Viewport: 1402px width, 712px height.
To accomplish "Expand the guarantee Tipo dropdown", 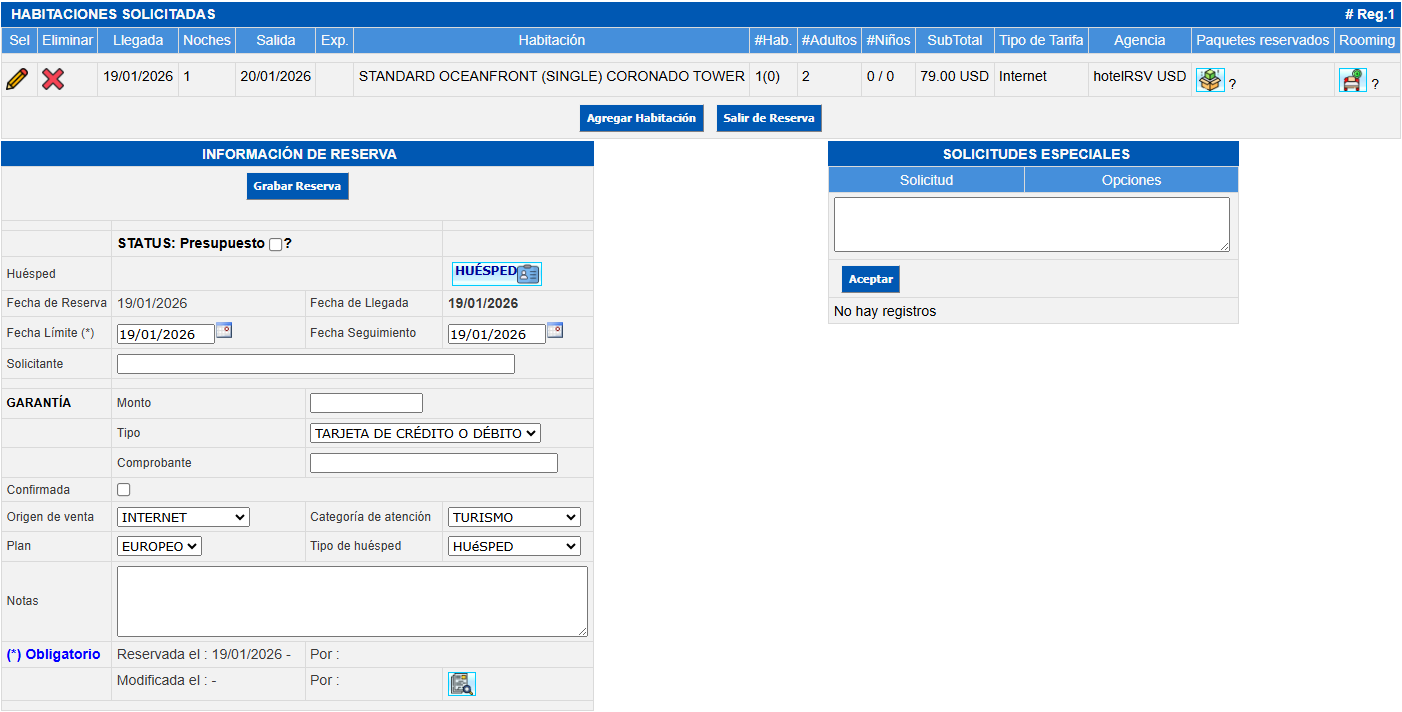I will coord(425,433).
